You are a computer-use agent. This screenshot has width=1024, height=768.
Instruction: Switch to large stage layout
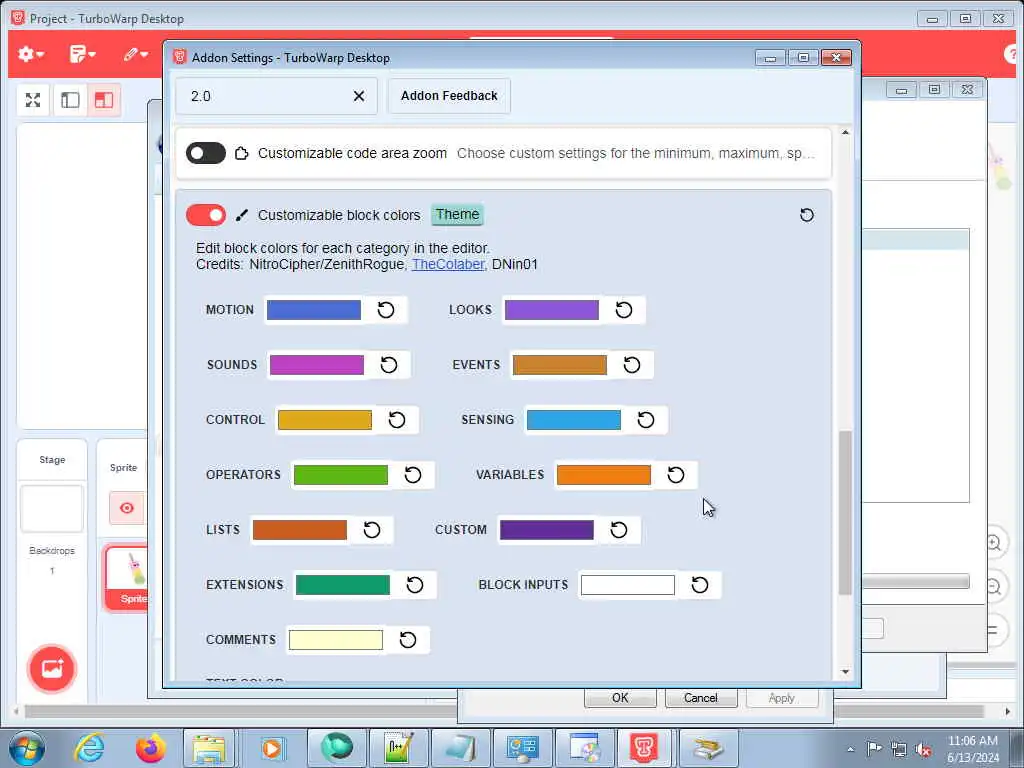click(x=104, y=100)
